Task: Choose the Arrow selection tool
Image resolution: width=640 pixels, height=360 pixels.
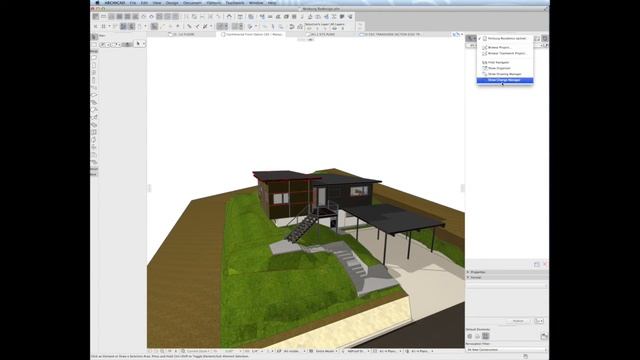Action: (93, 37)
